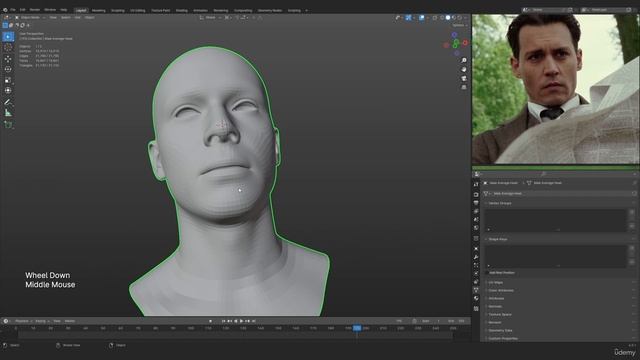Select the Measure tool
This screenshot has height=360, width=640.
tap(8, 113)
